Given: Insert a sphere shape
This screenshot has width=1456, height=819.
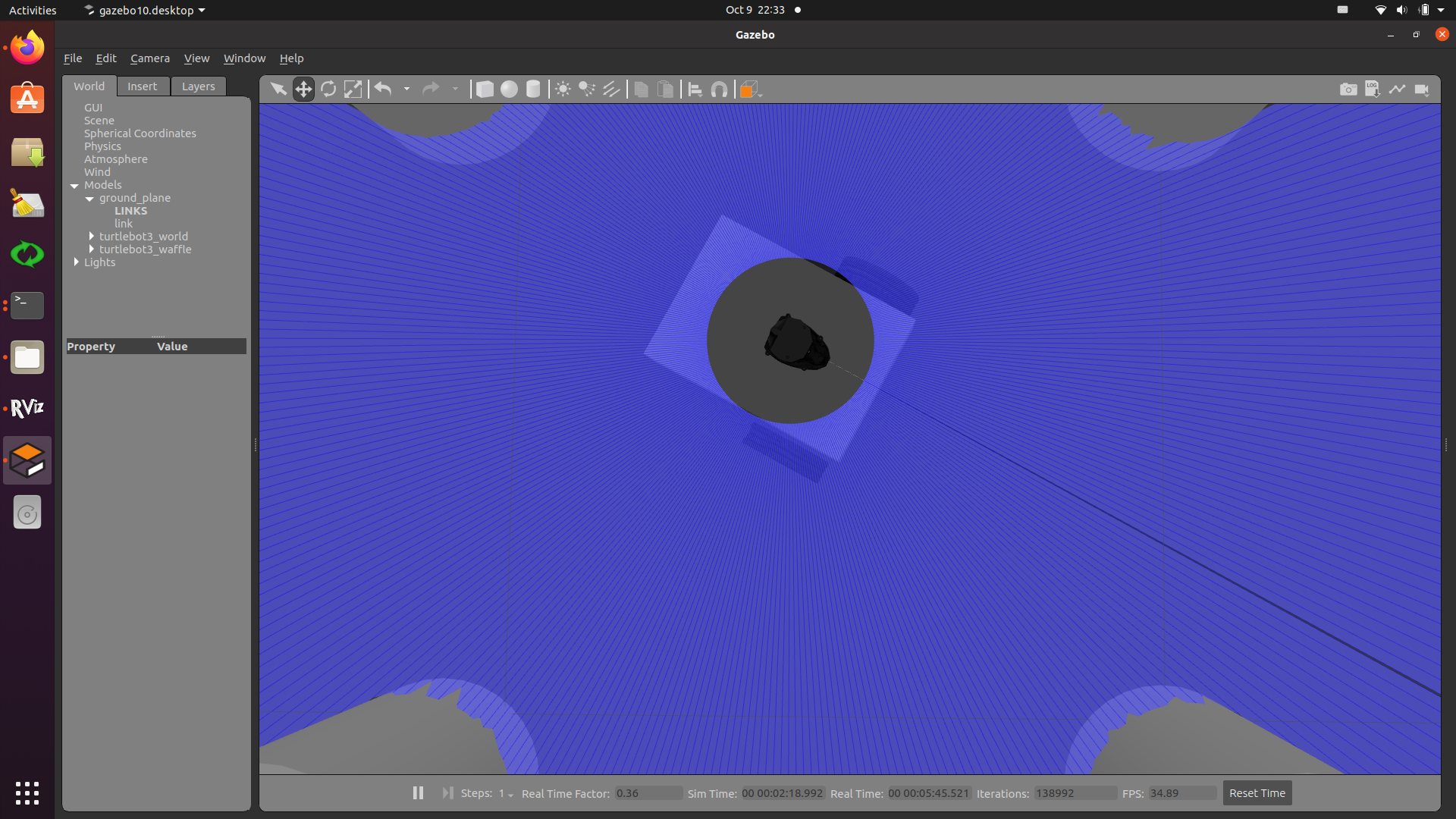Looking at the screenshot, I should [509, 89].
